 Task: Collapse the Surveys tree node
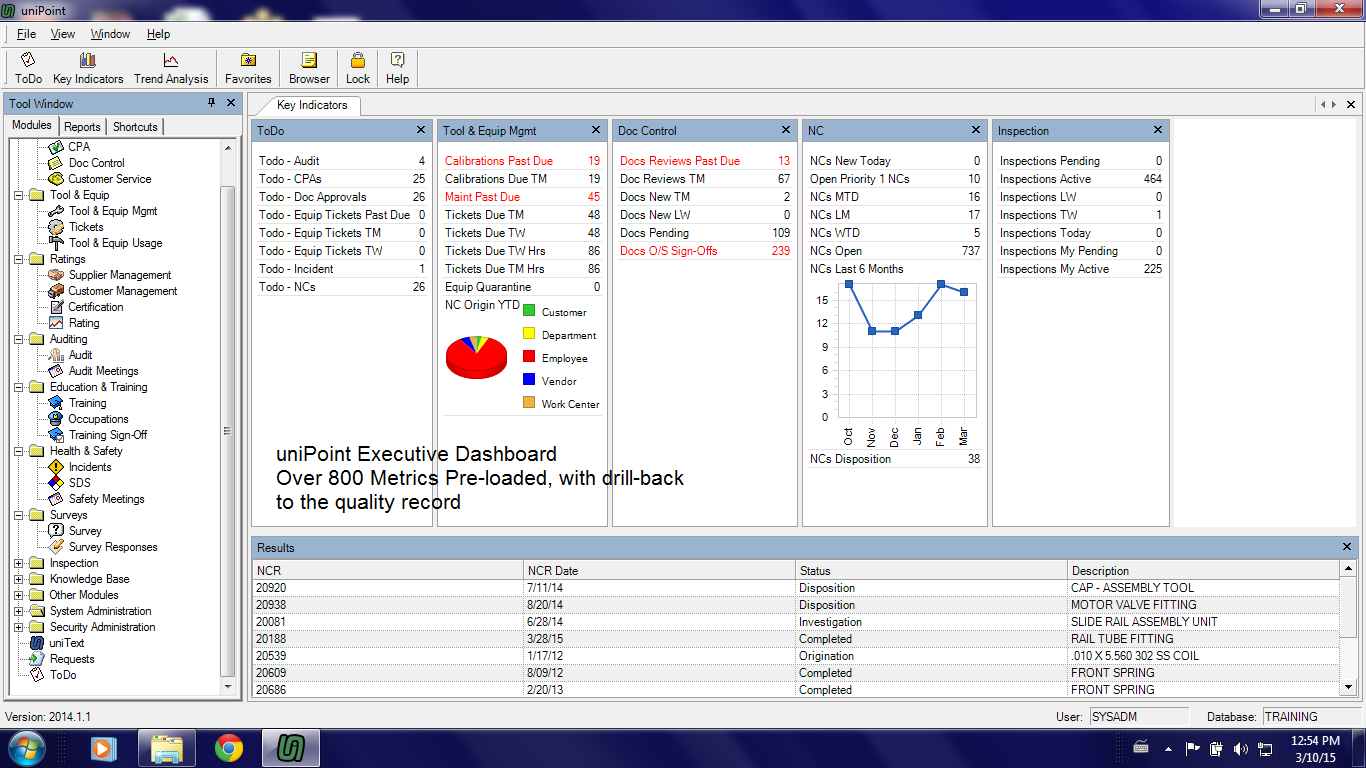pos(19,515)
